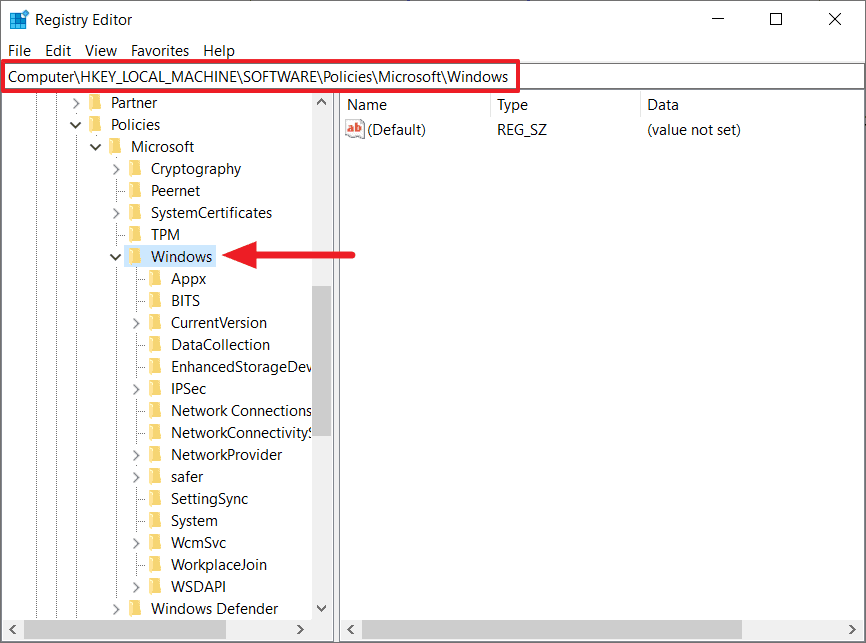Click the safer folder icon
The width and height of the screenshot is (866, 643).
(x=156, y=477)
